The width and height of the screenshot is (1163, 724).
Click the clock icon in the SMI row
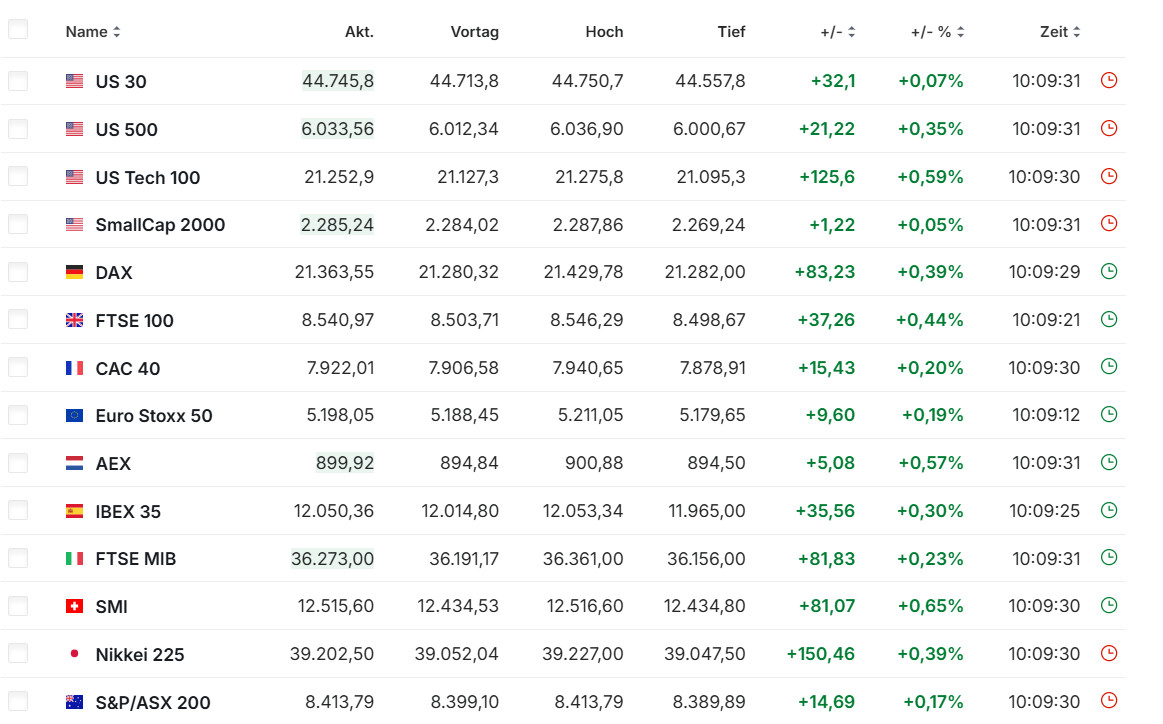[x=1108, y=606]
